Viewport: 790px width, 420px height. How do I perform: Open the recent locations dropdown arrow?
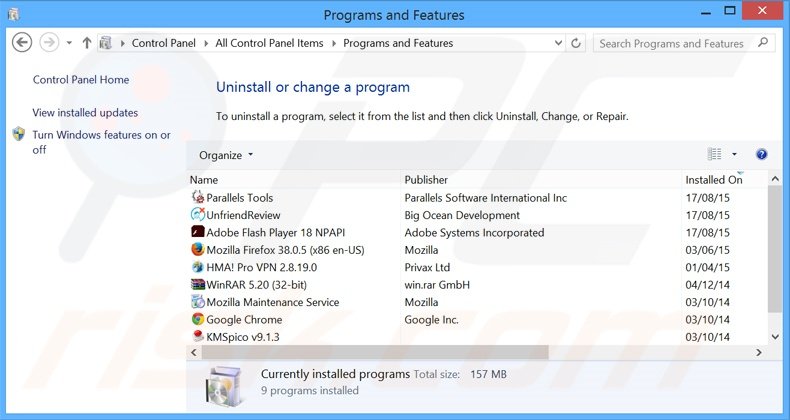click(69, 43)
